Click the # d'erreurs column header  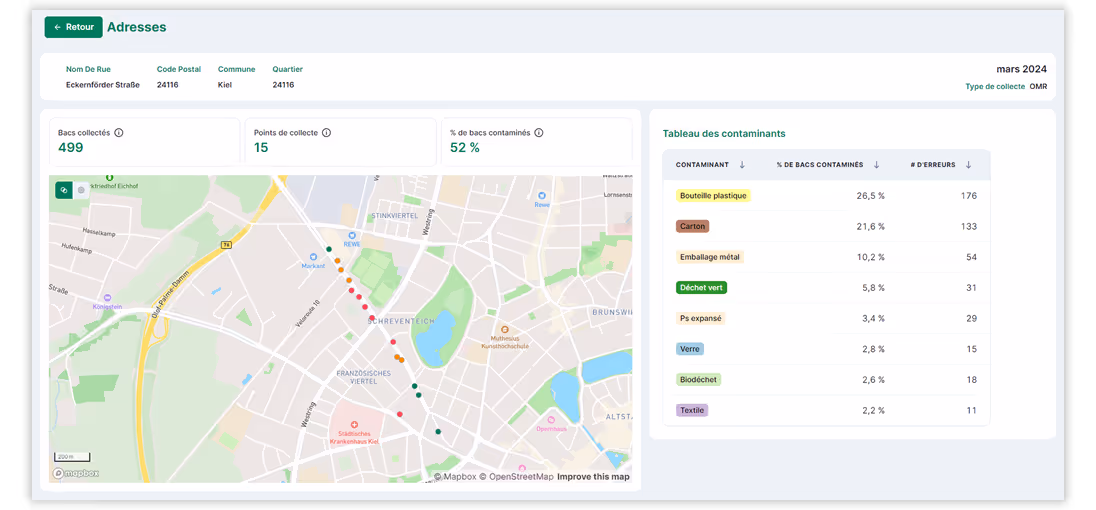935,165
